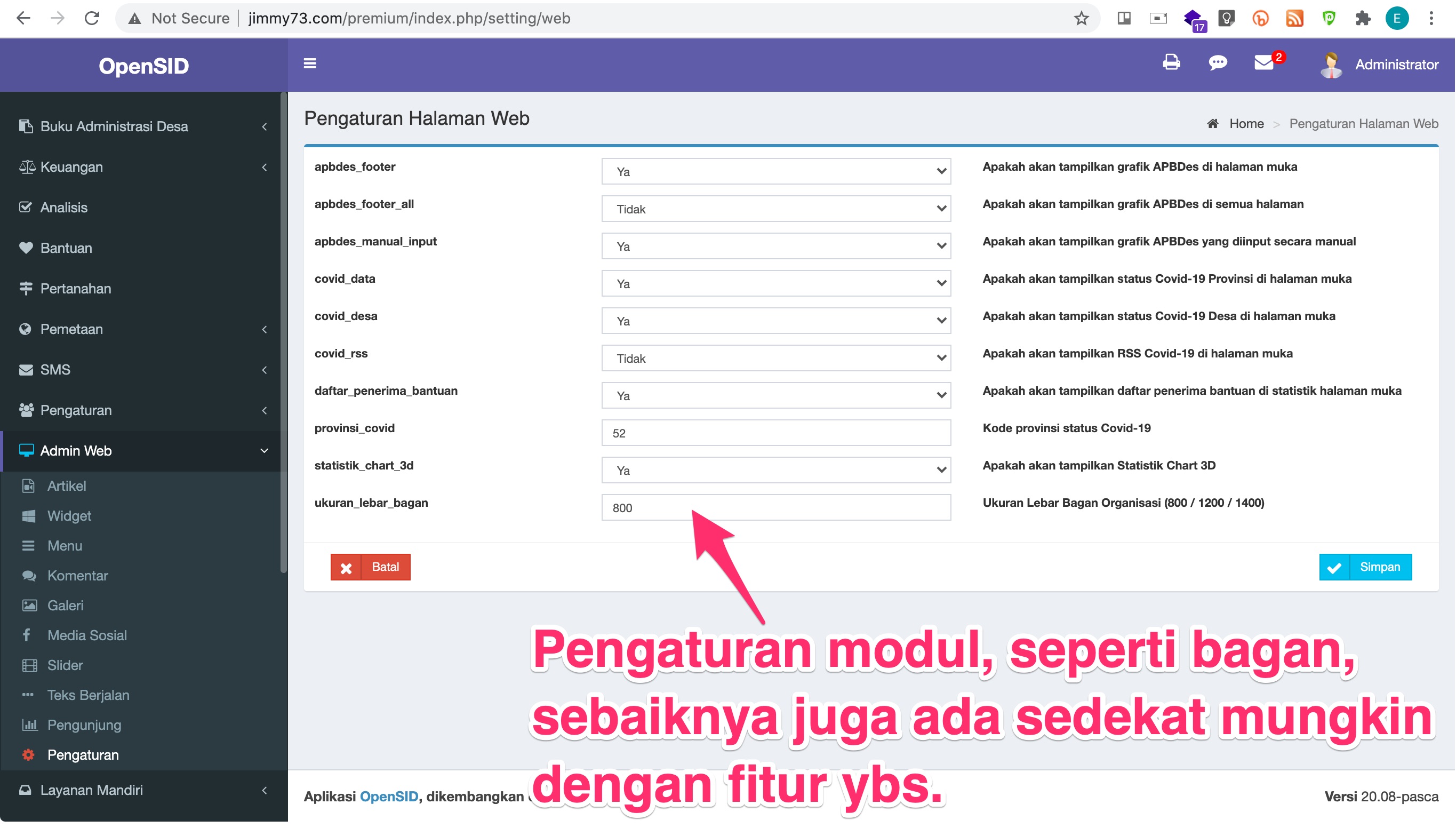Select the Artikel document icon
The height and width of the screenshot is (828, 1456).
pyautogui.click(x=29, y=485)
